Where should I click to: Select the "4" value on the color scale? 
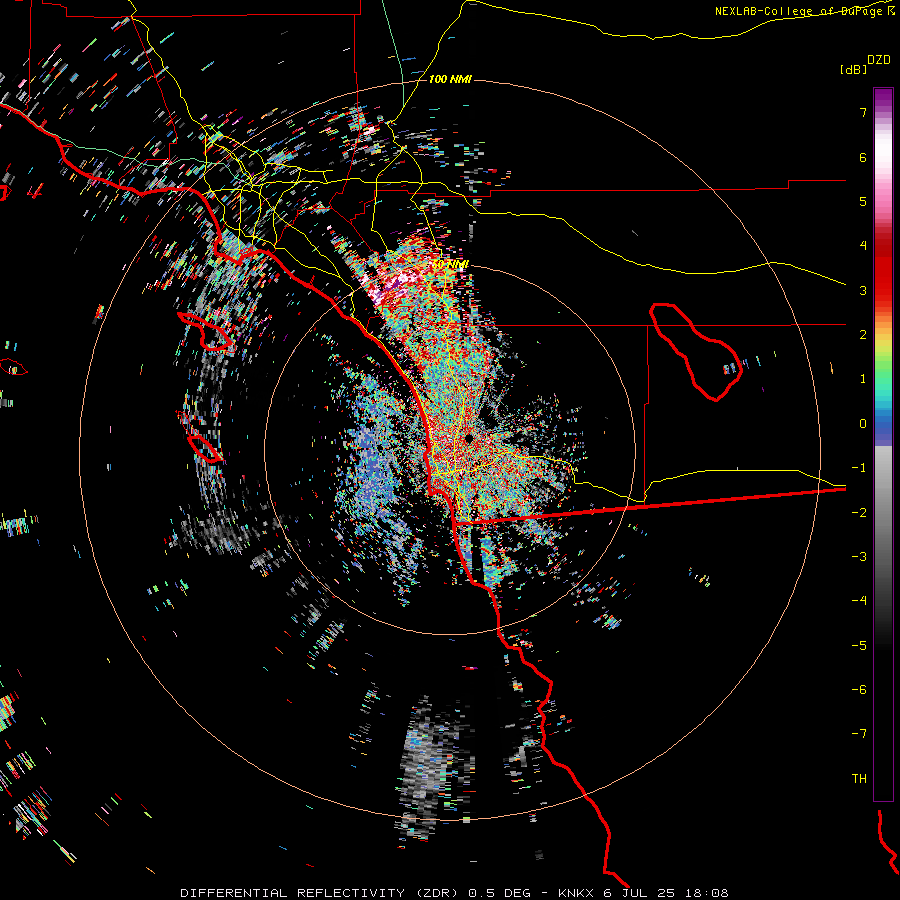coord(863,246)
